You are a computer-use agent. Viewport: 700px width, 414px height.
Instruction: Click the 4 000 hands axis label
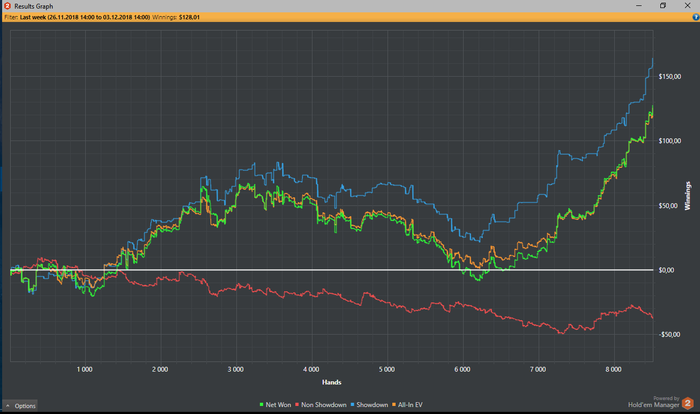311,369
